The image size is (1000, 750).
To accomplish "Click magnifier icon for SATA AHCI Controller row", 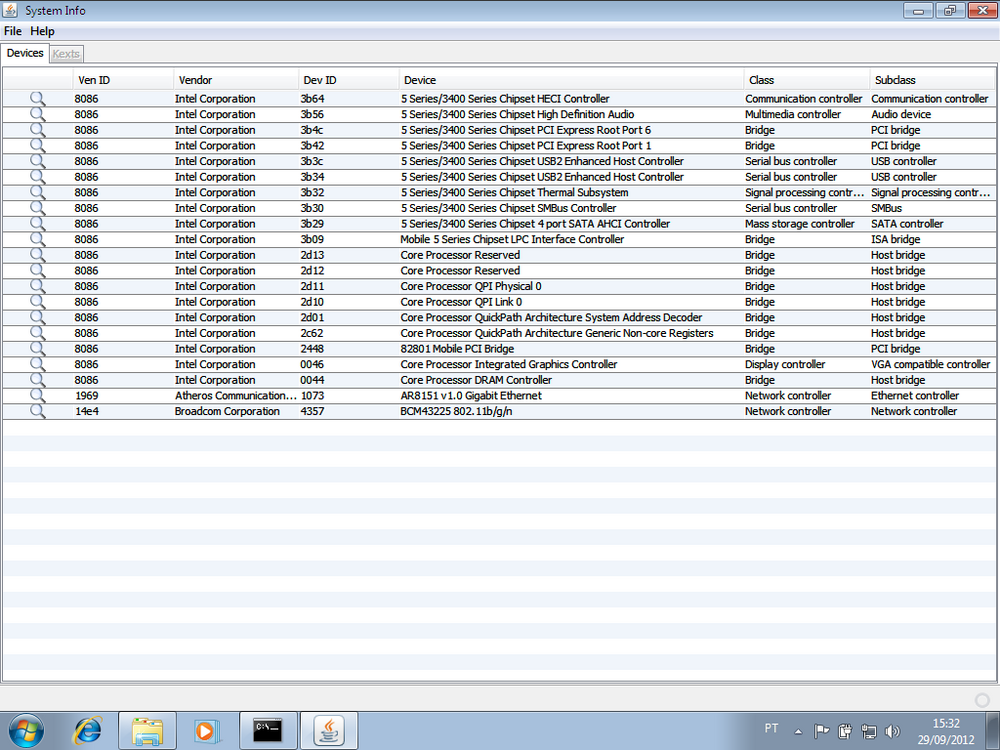I will [x=37, y=224].
